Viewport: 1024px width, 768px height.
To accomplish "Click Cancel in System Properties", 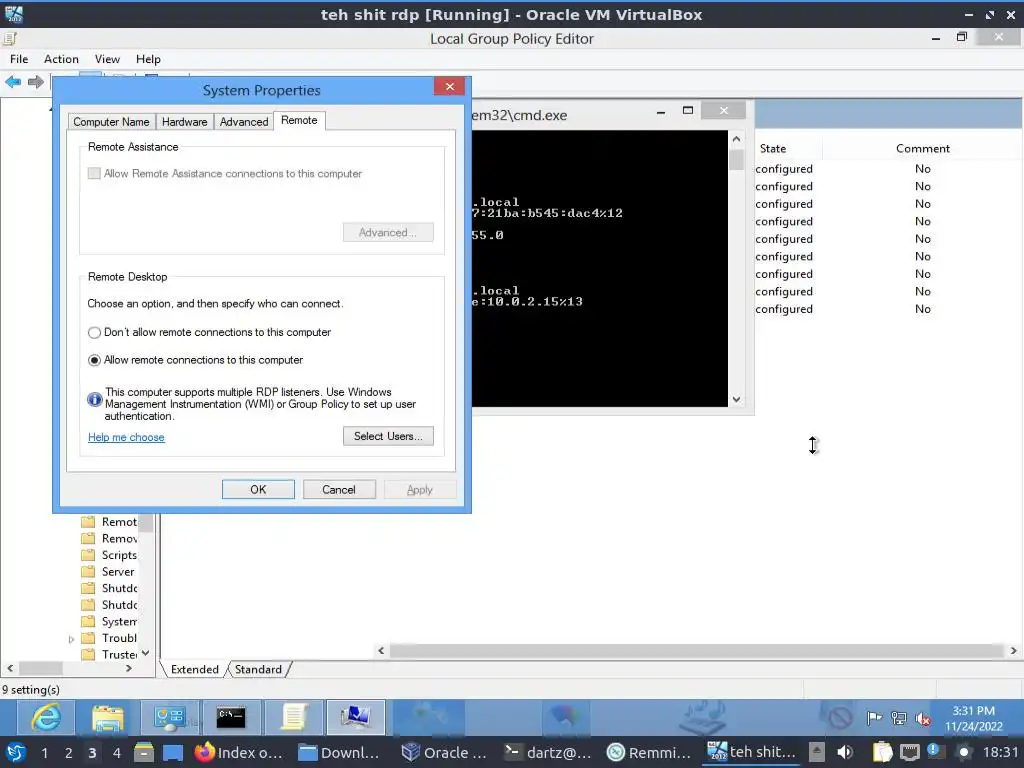I will click(339, 490).
